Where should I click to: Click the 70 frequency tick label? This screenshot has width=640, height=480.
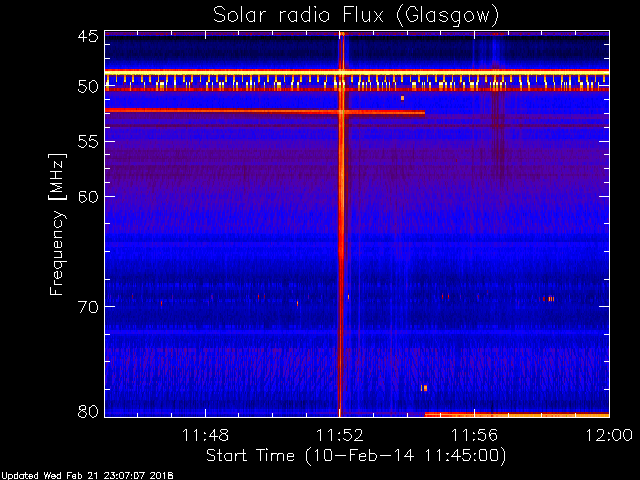(x=88, y=307)
